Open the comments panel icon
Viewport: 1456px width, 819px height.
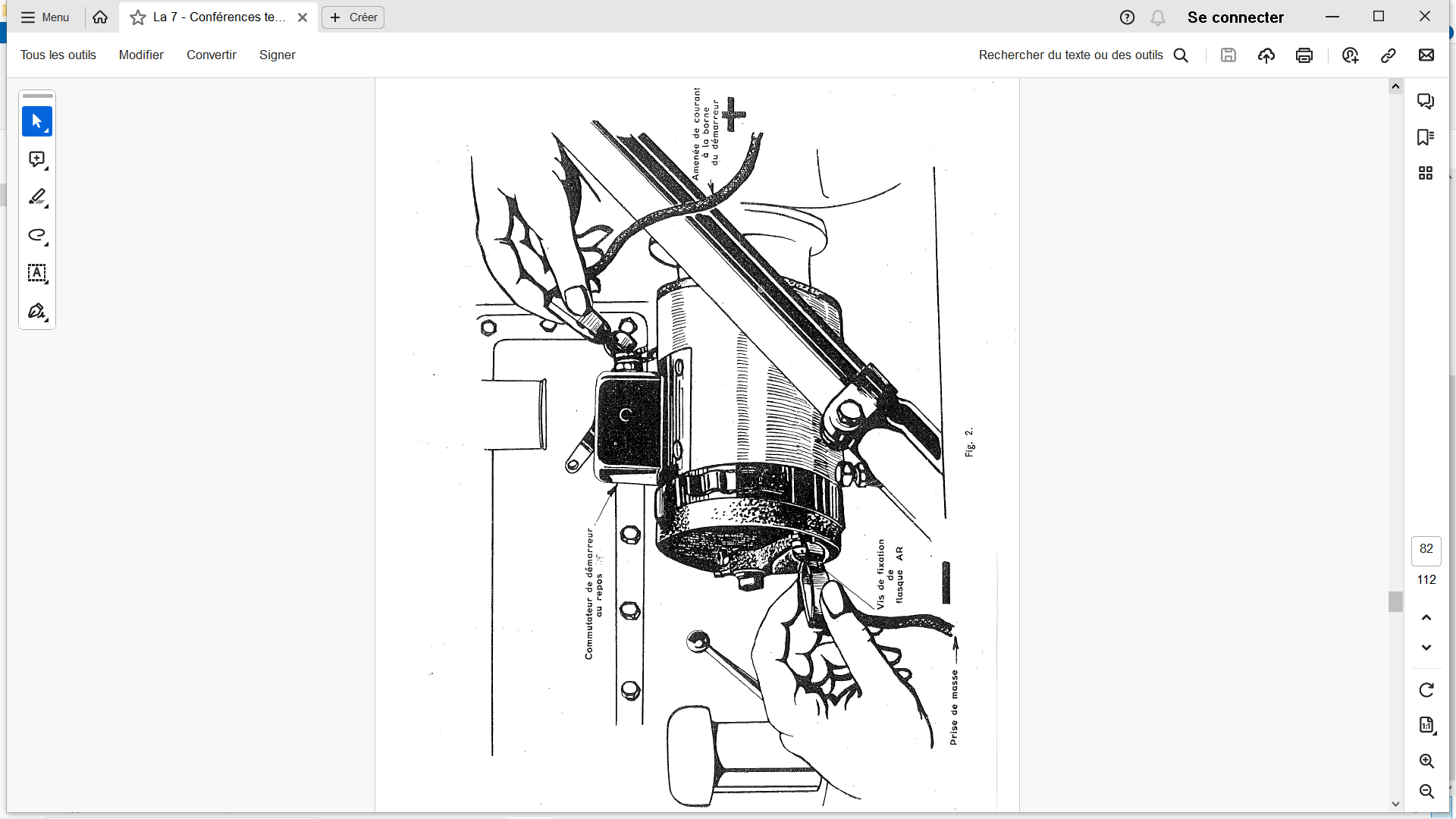pos(1426,101)
